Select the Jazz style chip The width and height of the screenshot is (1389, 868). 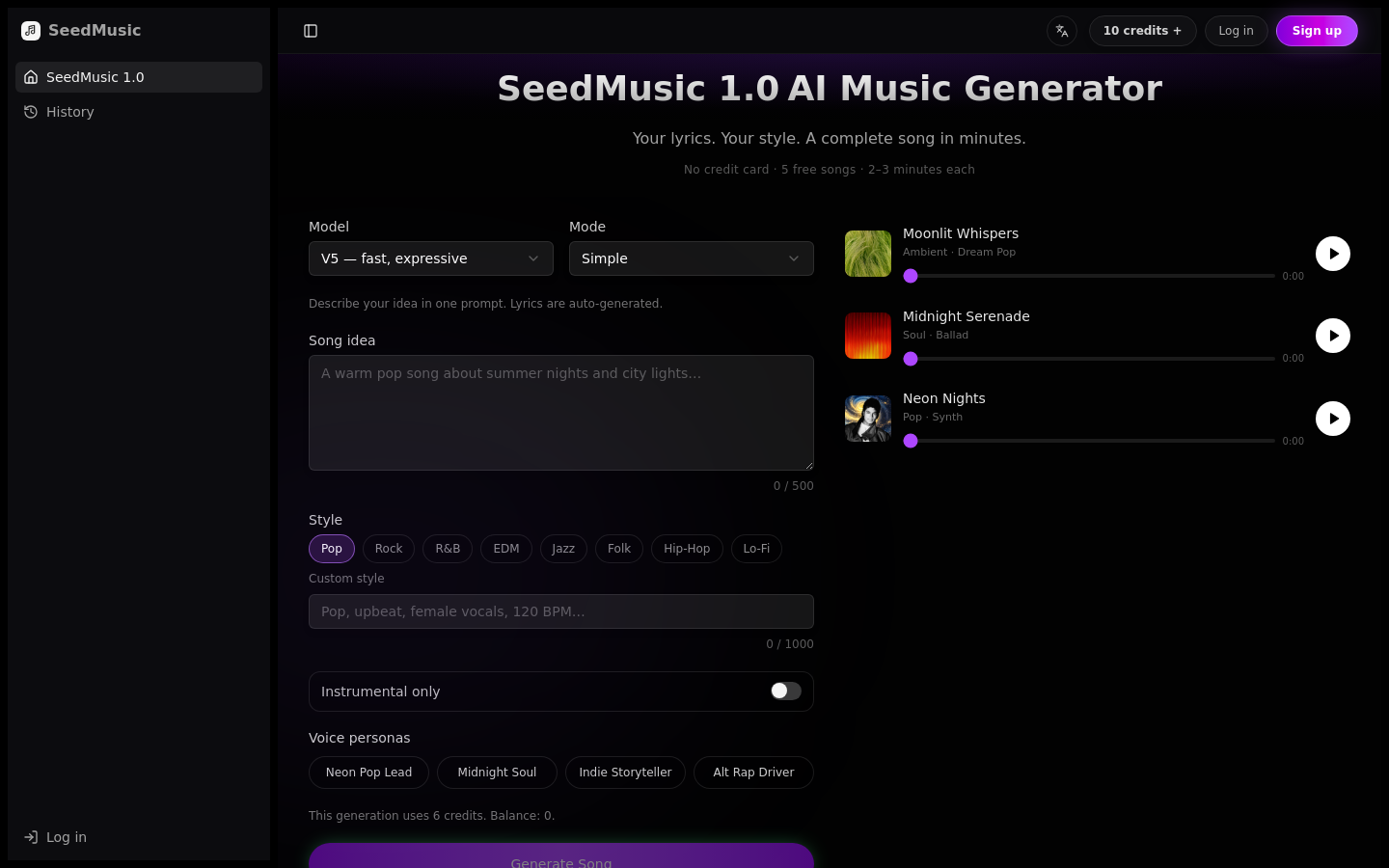coord(563,549)
